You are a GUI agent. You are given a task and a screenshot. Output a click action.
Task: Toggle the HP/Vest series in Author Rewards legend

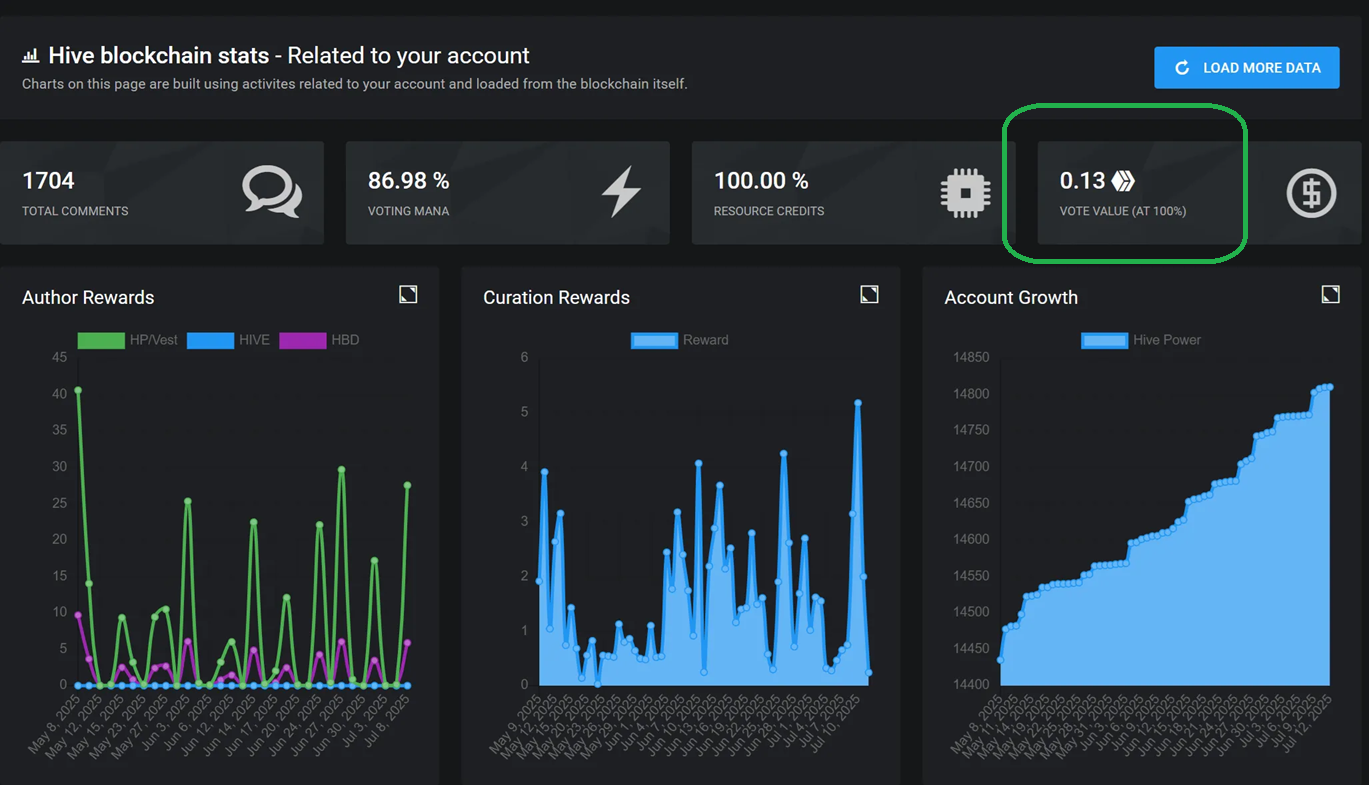click(x=127, y=340)
